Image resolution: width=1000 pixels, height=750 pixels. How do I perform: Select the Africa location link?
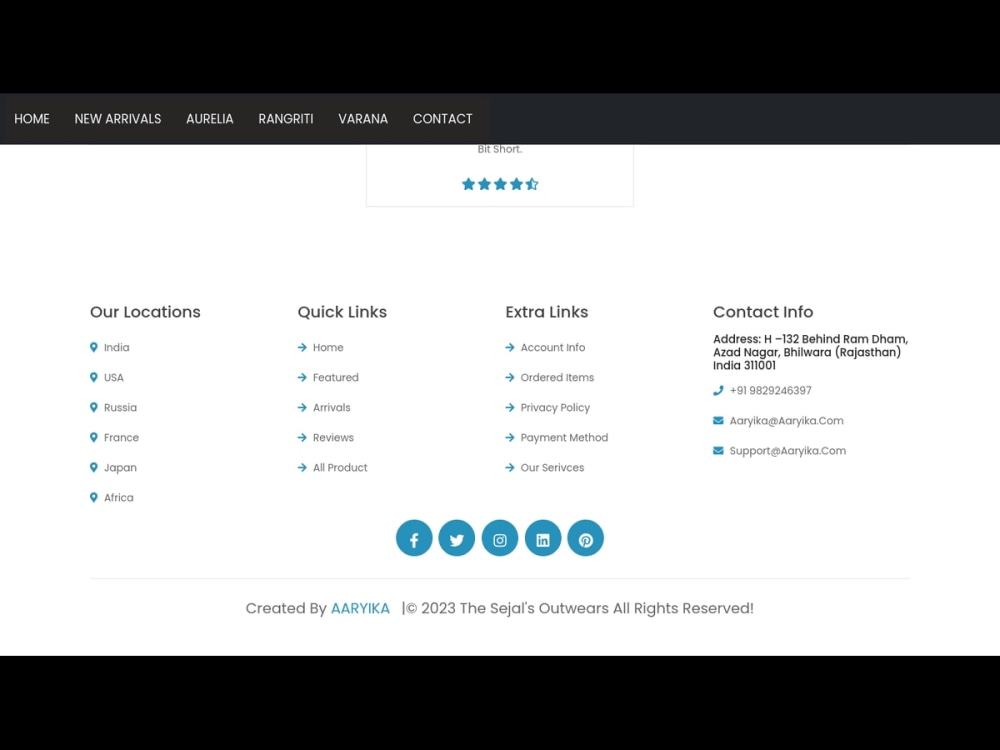[x=119, y=497]
